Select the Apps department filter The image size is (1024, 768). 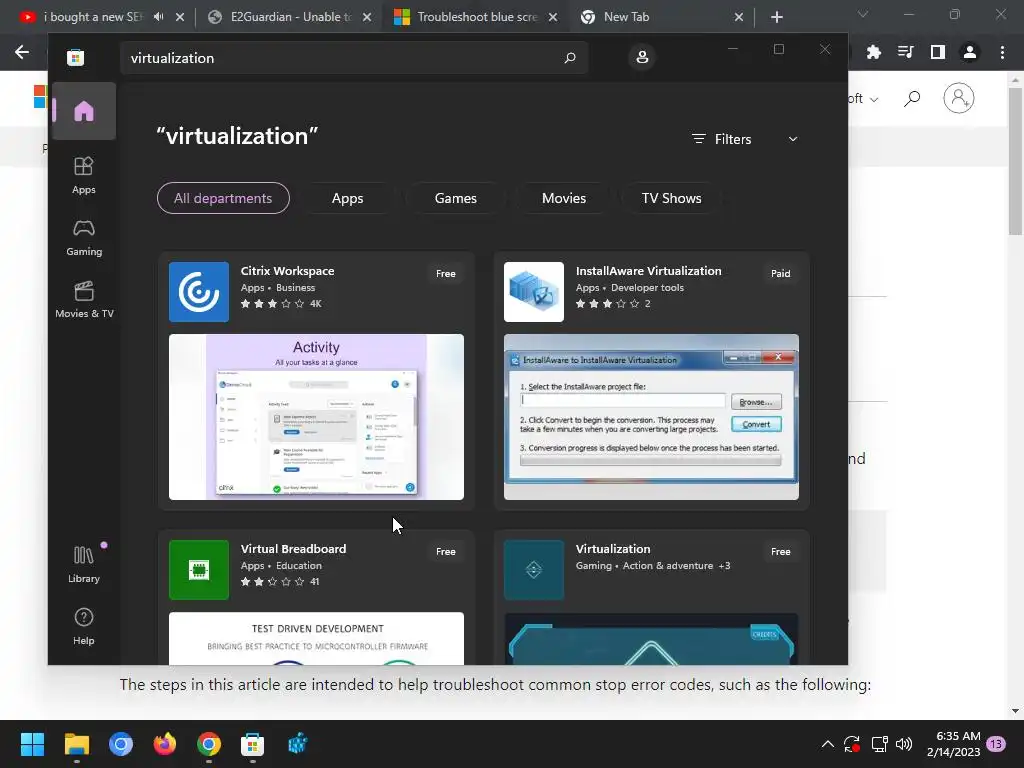click(x=347, y=199)
